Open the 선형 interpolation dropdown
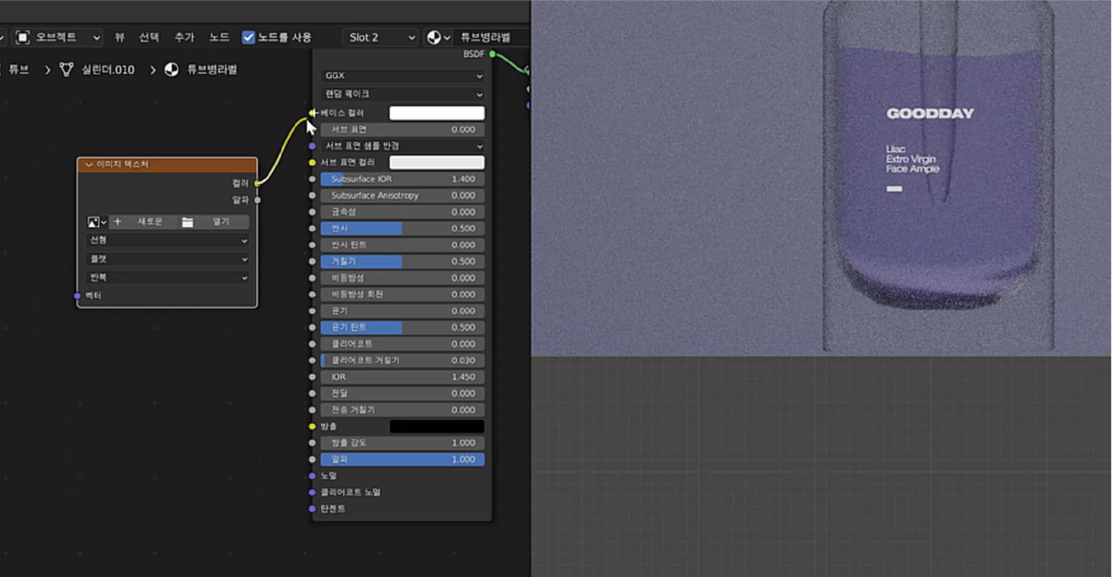This screenshot has height=577, width=1112. pyautogui.click(x=167, y=240)
